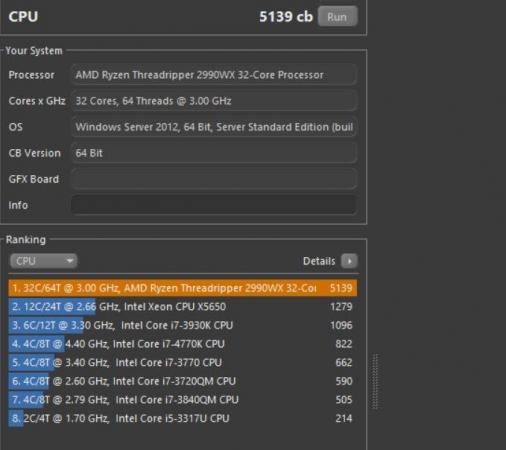Click the dotted panel resize grip
Viewport: 506px width, 450px height.
tap(375, 381)
